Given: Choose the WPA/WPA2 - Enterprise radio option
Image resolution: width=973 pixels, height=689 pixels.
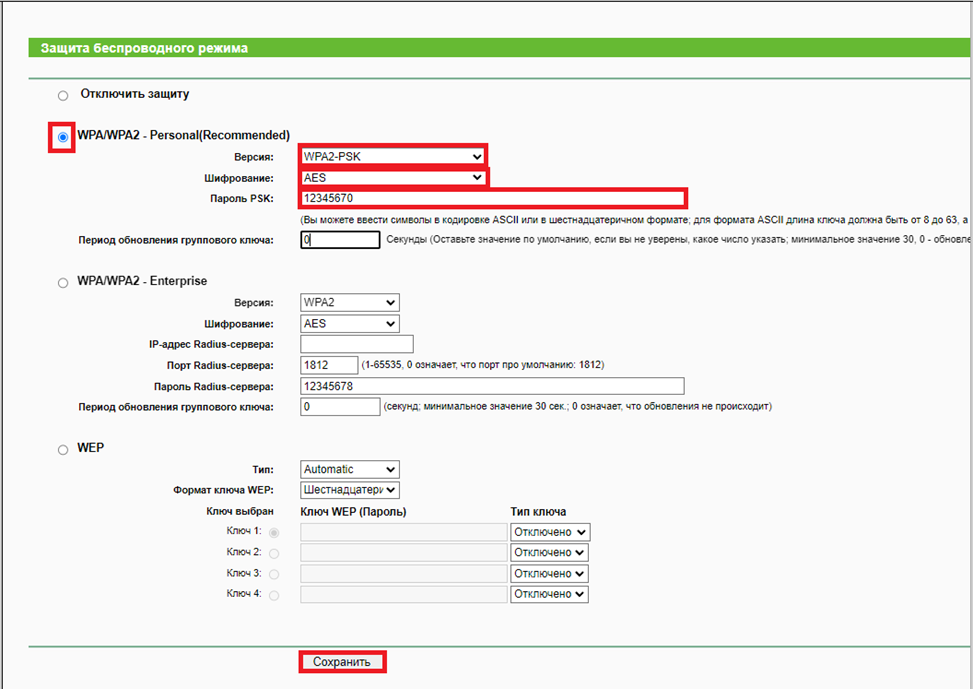Looking at the screenshot, I should click(x=63, y=283).
